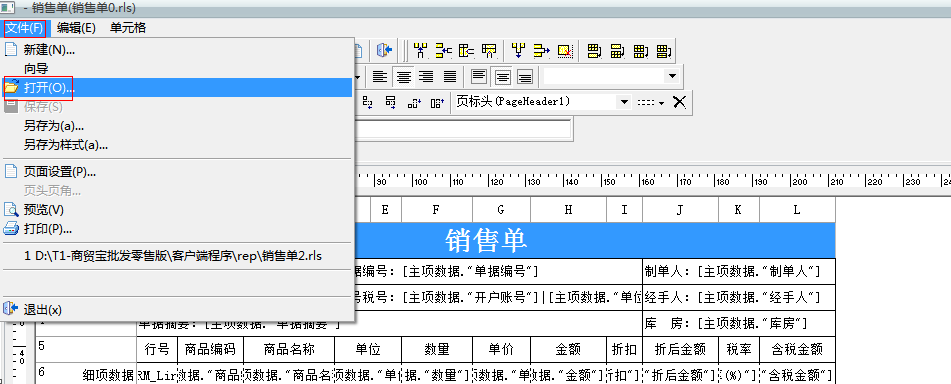Select row header 6 细项数据
The width and height of the screenshot is (951, 384).
point(86,374)
